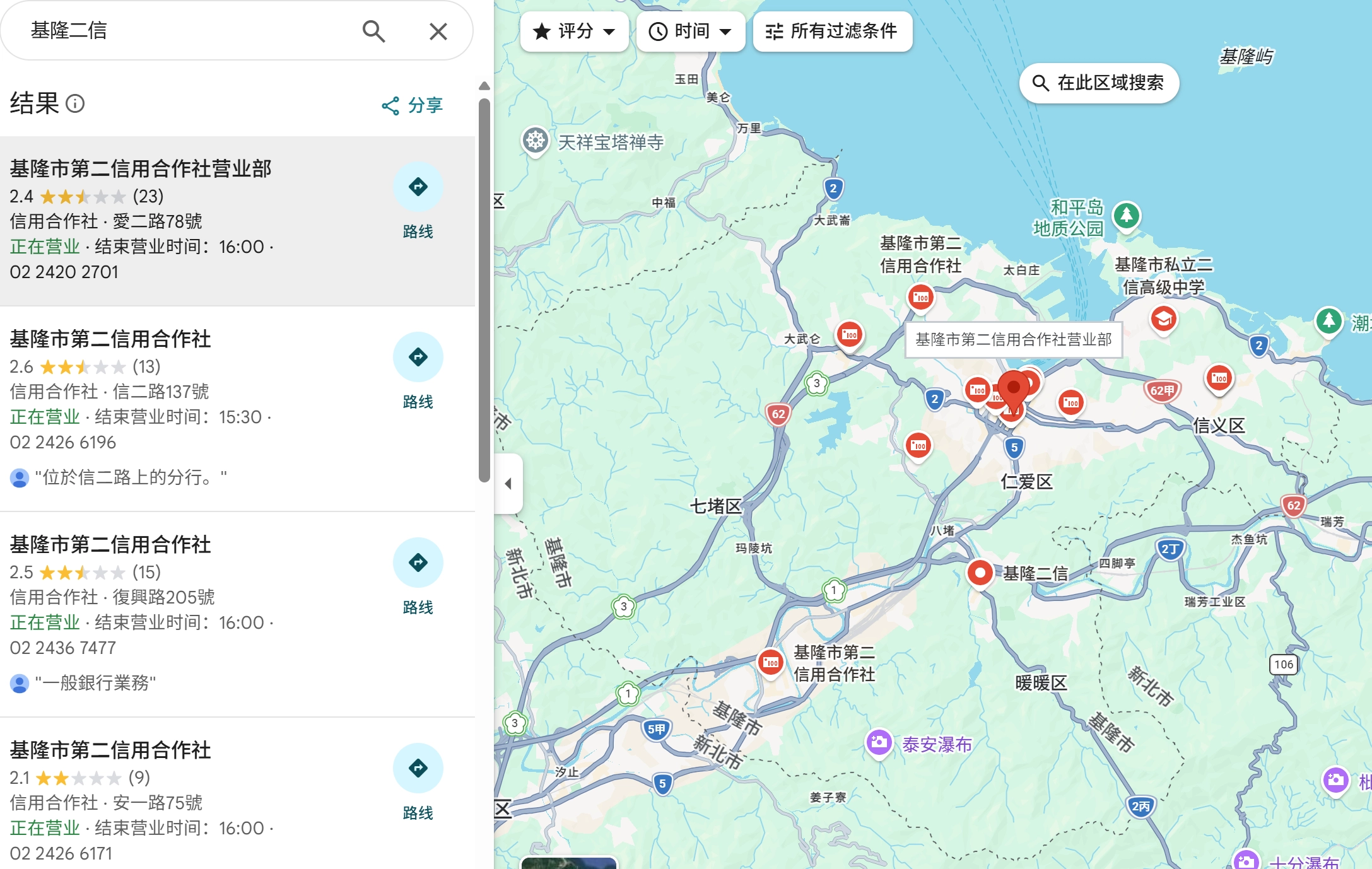Click the 基隆二信 search input field
The height and width of the screenshot is (869, 1372).
click(x=189, y=30)
